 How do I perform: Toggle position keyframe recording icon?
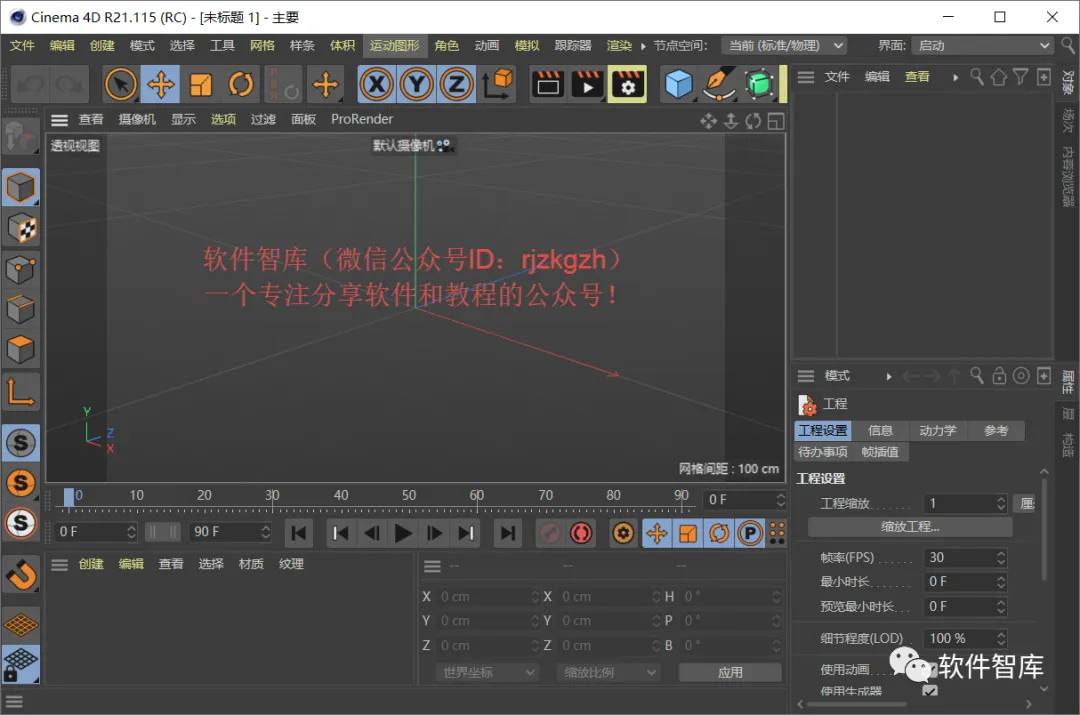click(x=657, y=533)
